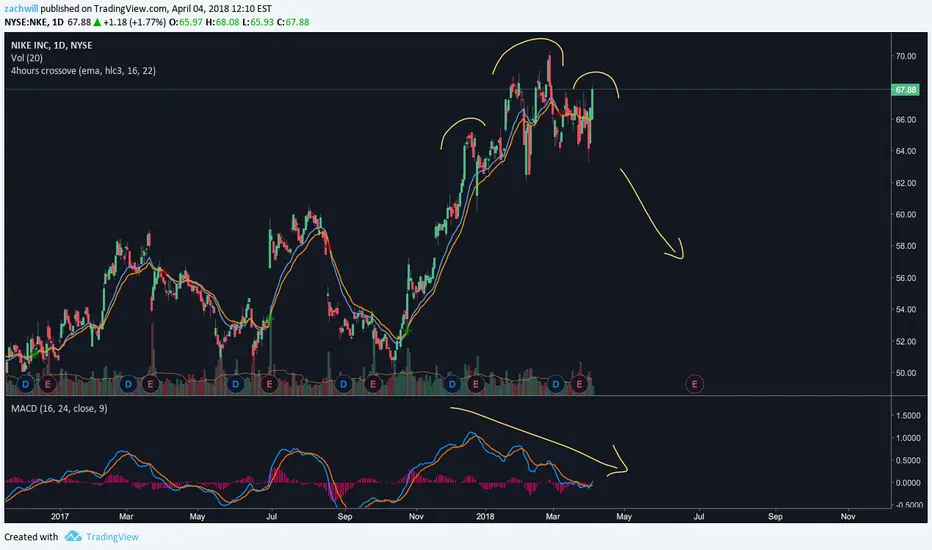Click the green 67.88 current price tag
932x550 pixels.
(905, 90)
